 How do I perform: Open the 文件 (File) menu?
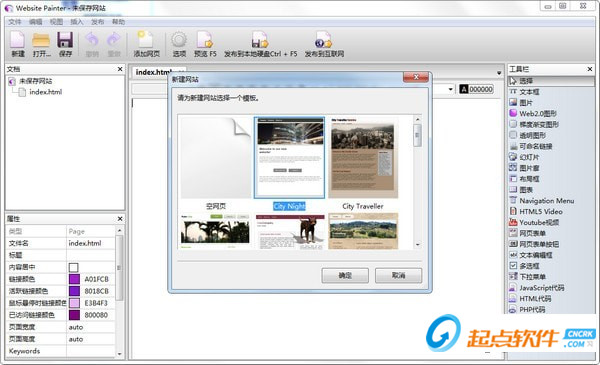[15, 22]
